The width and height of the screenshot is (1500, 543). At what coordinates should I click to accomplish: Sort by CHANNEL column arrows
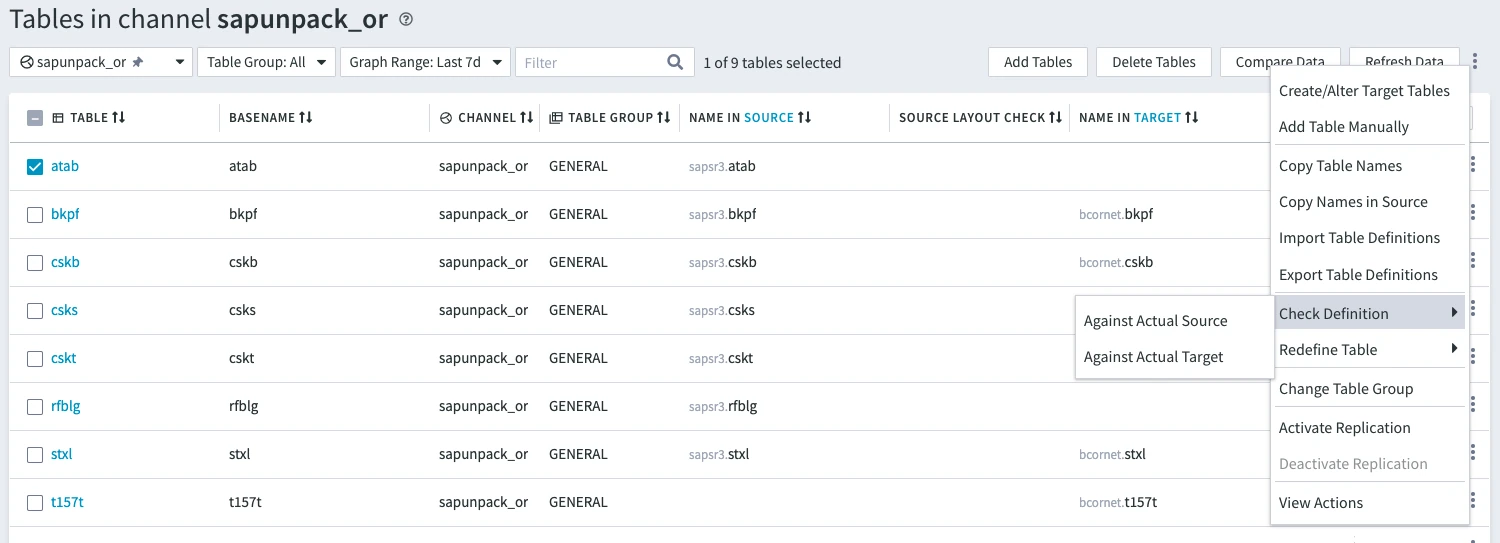[526, 118]
